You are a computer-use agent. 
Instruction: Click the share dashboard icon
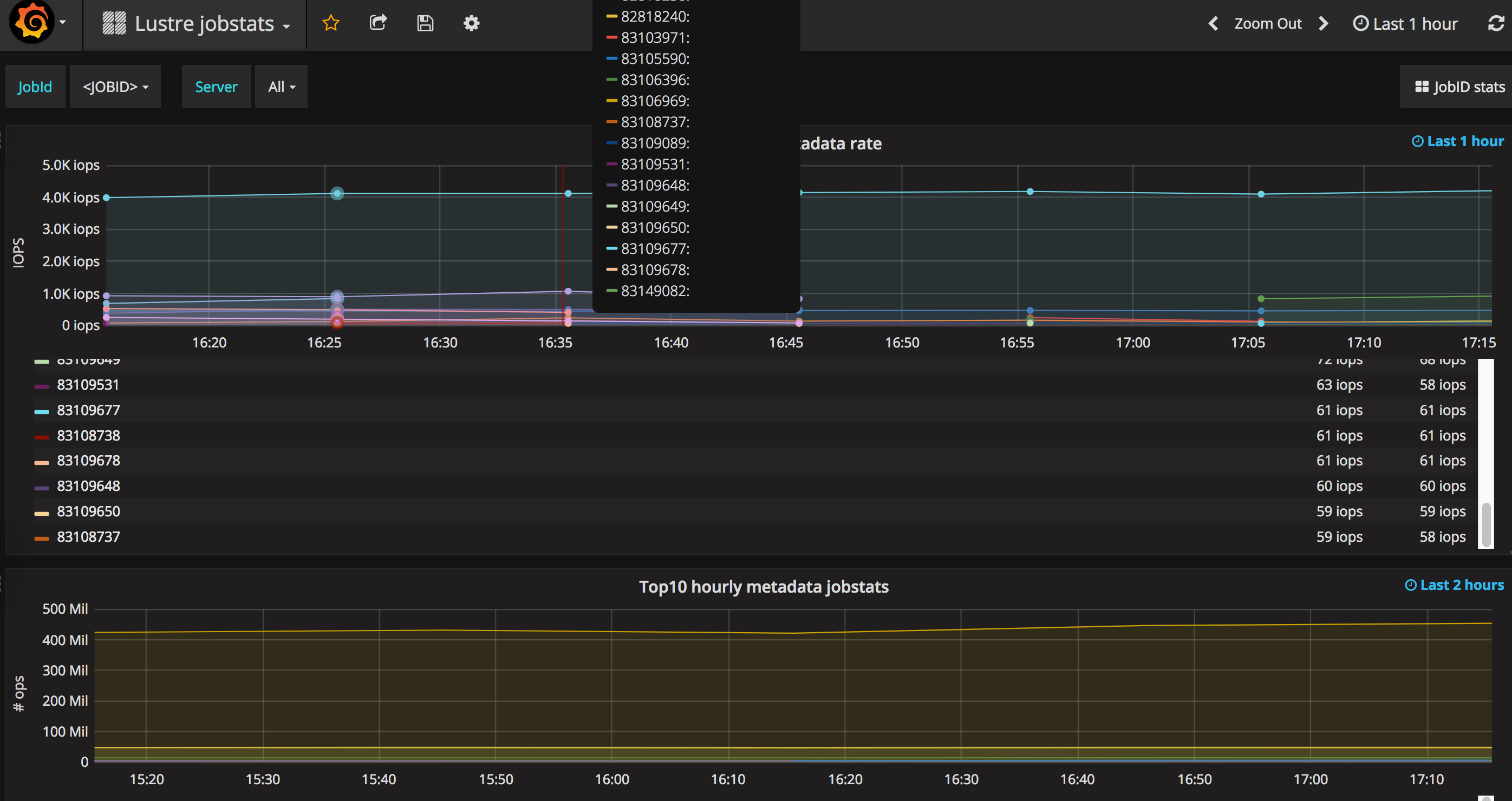[378, 23]
